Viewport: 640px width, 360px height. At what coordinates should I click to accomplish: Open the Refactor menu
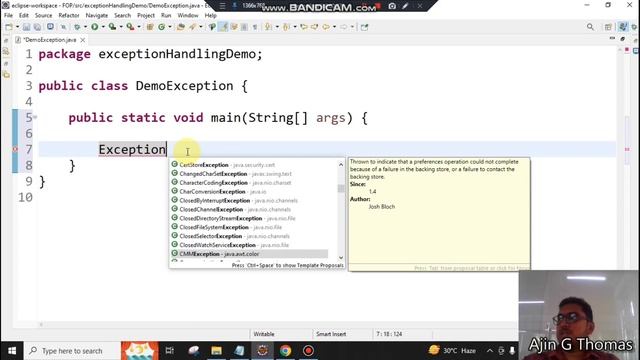(x=69, y=16)
